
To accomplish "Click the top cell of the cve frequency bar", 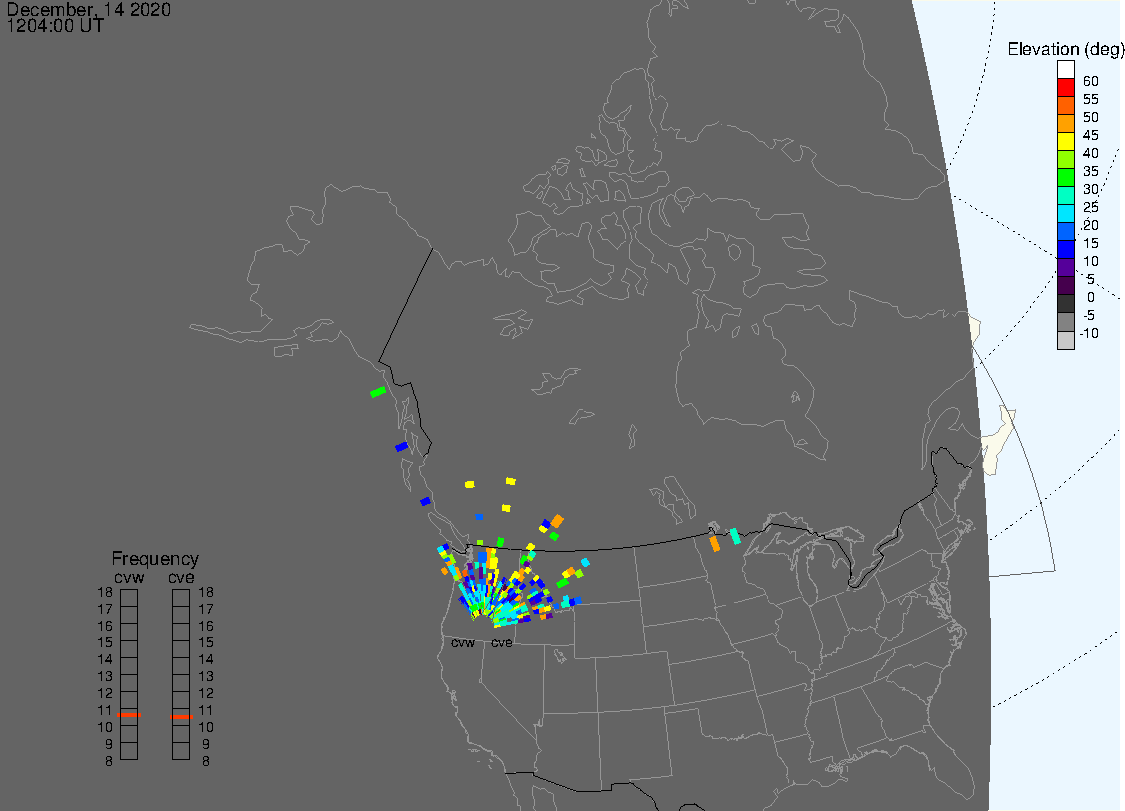I will click(181, 598).
